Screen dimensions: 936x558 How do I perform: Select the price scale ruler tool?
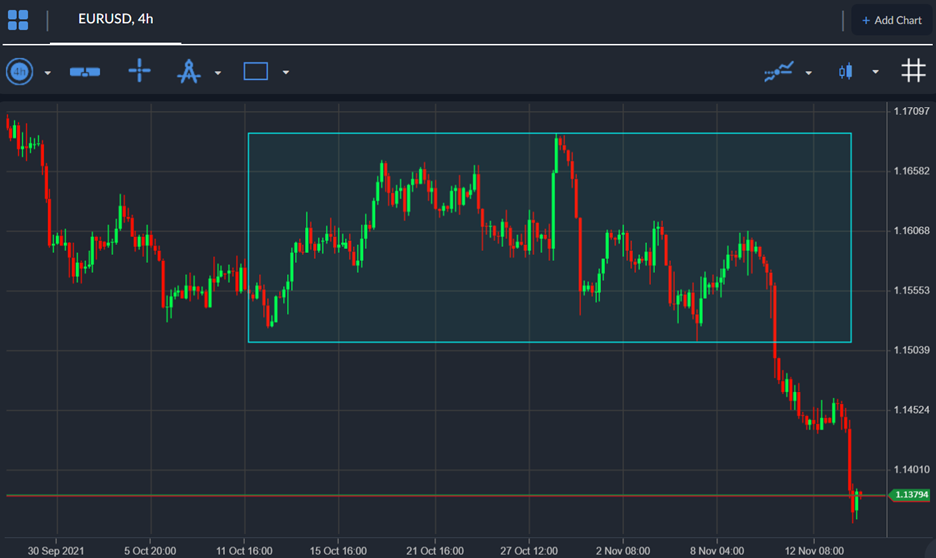coord(85,72)
